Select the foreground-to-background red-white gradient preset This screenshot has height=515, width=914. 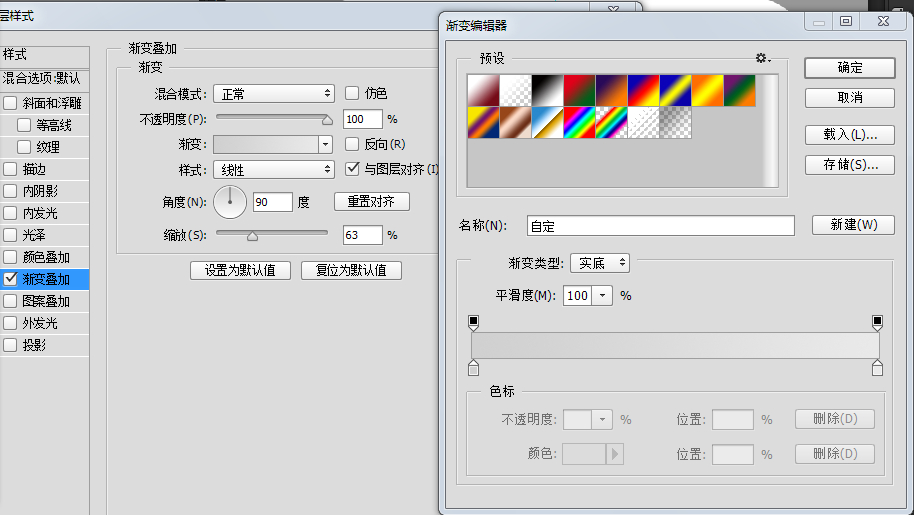pyautogui.click(x=483, y=90)
